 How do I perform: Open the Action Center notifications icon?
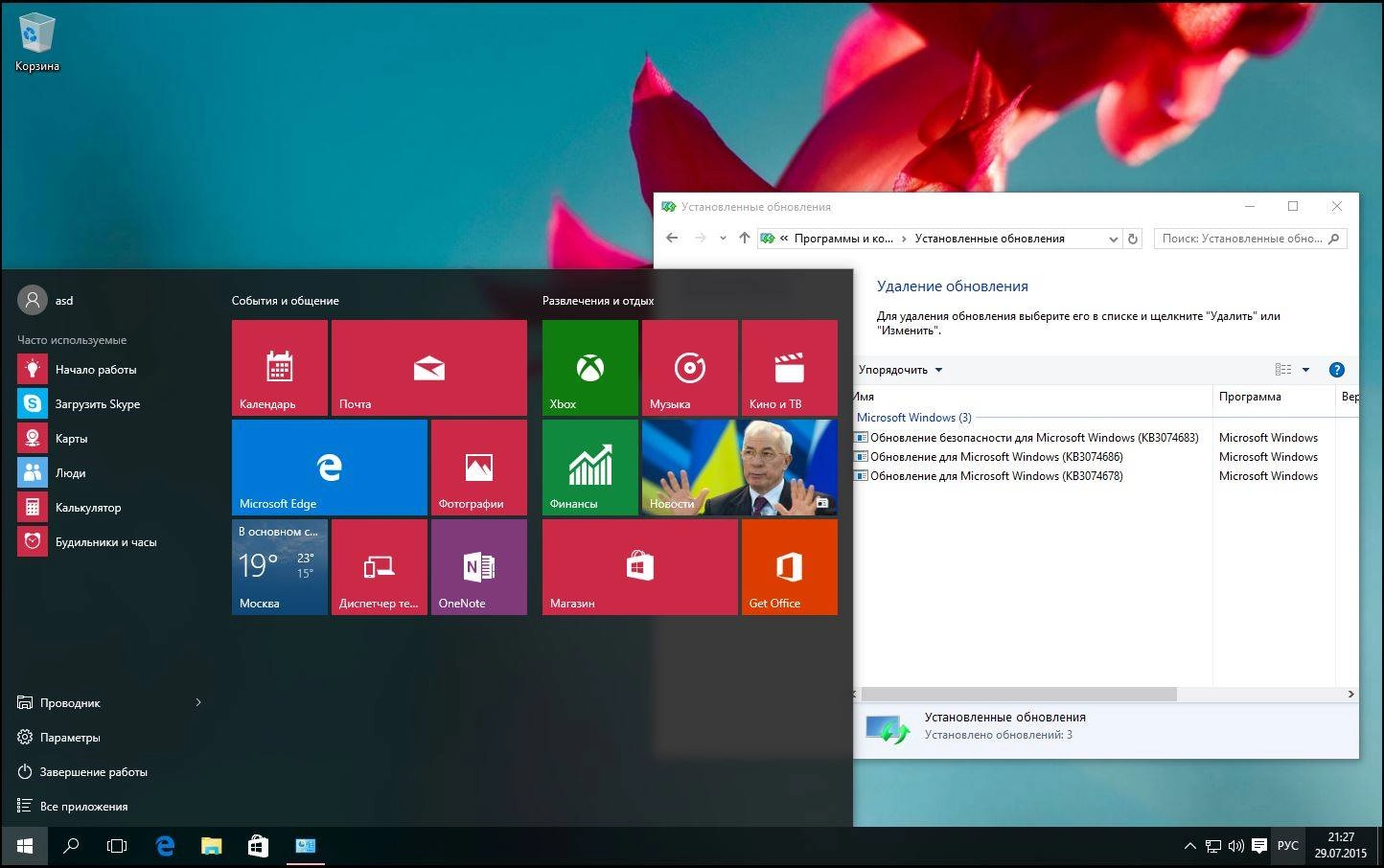point(1259,847)
